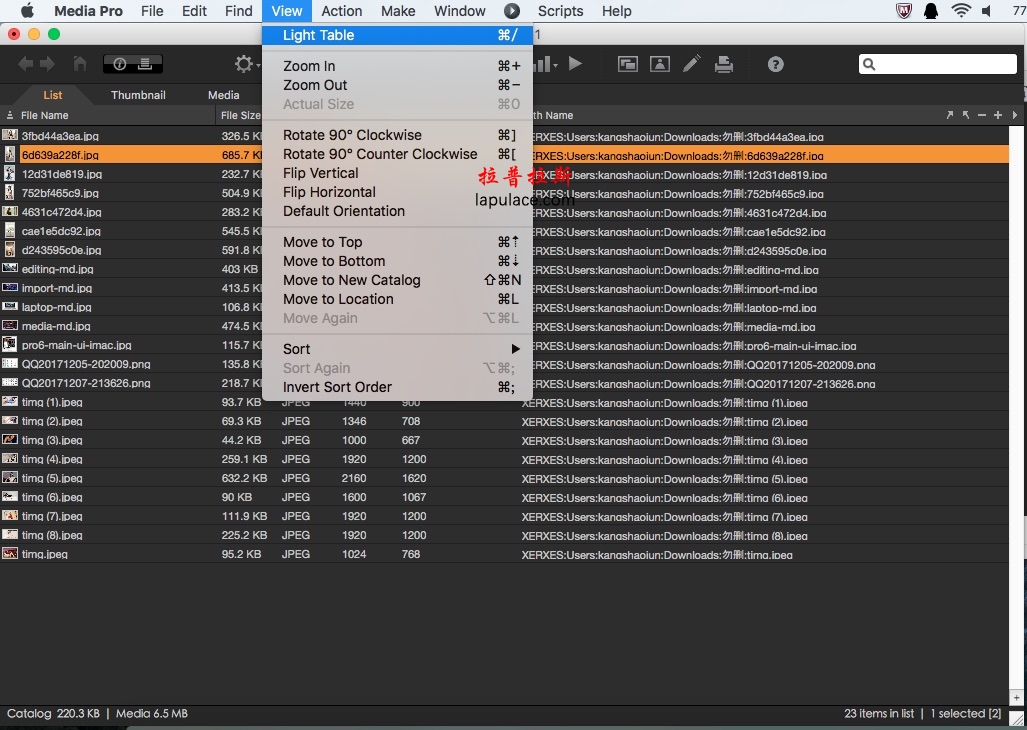Click the up-right arrow icon in column header

(950, 115)
